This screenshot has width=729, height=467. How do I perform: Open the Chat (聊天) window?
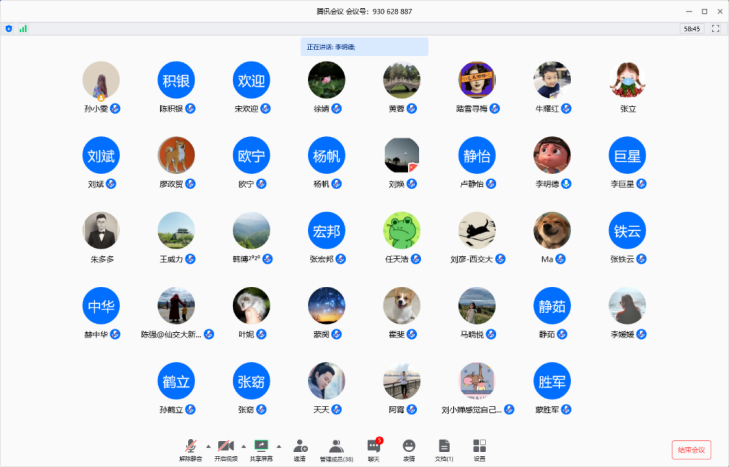tap(374, 446)
